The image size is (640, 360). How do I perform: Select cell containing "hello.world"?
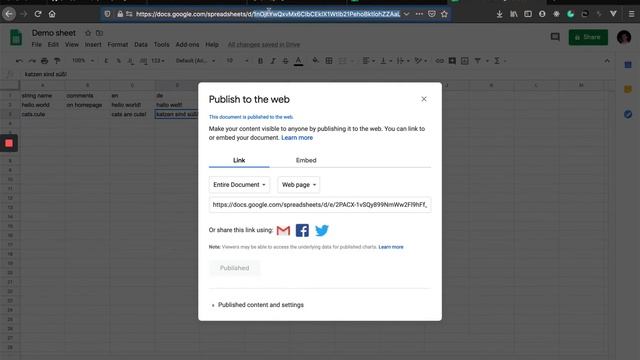(x=42, y=105)
